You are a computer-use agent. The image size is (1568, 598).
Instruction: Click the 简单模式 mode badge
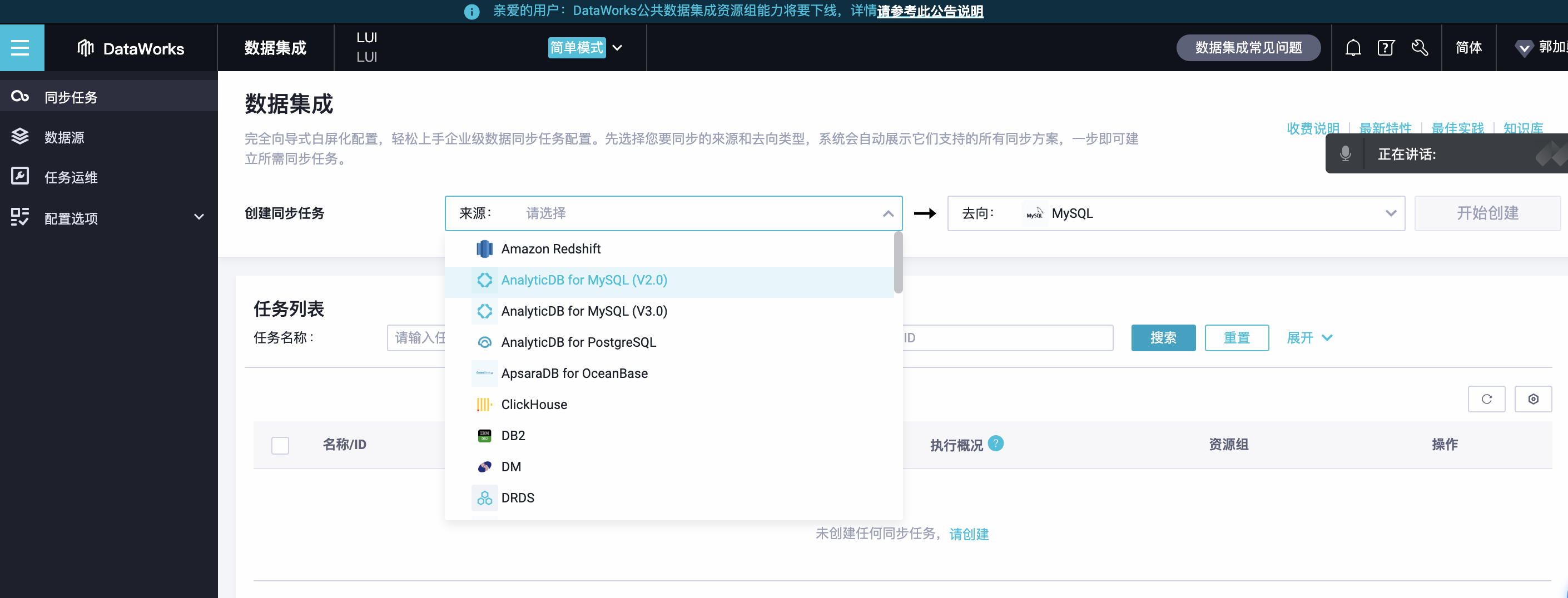(577, 47)
